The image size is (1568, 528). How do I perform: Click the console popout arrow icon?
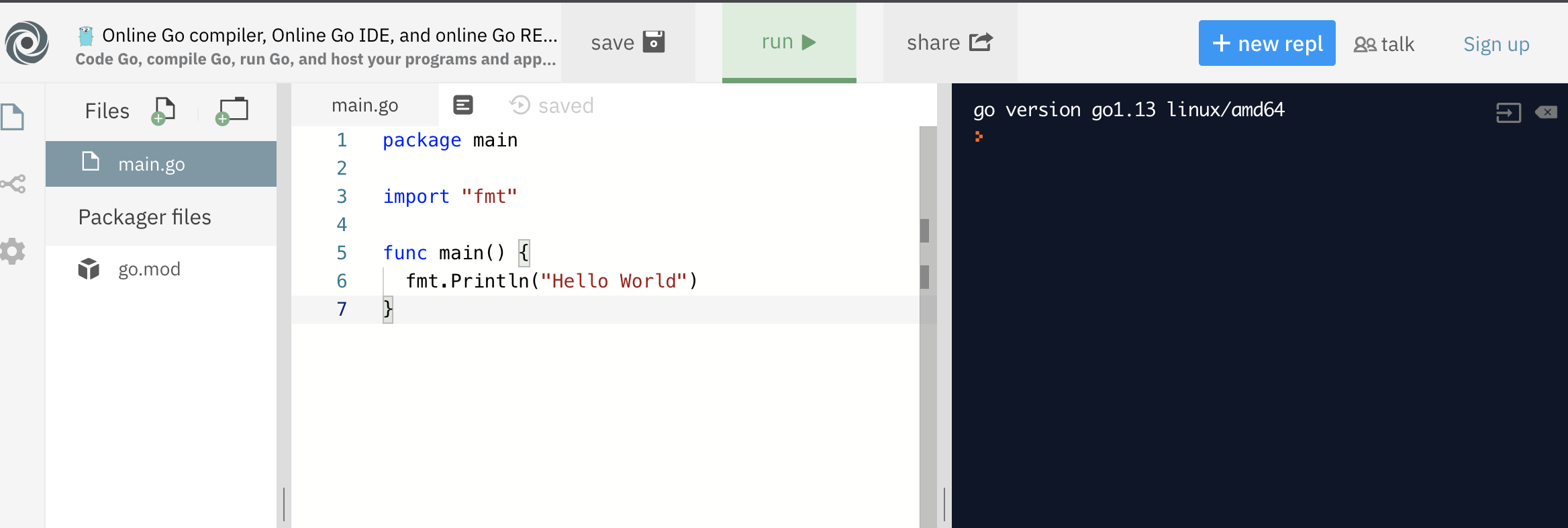[1508, 112]
